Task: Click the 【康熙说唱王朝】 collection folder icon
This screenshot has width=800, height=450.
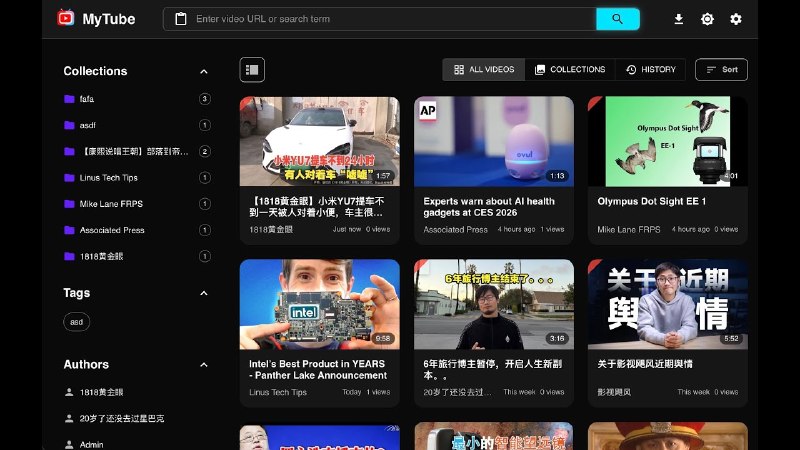Action: click(69, 152)
